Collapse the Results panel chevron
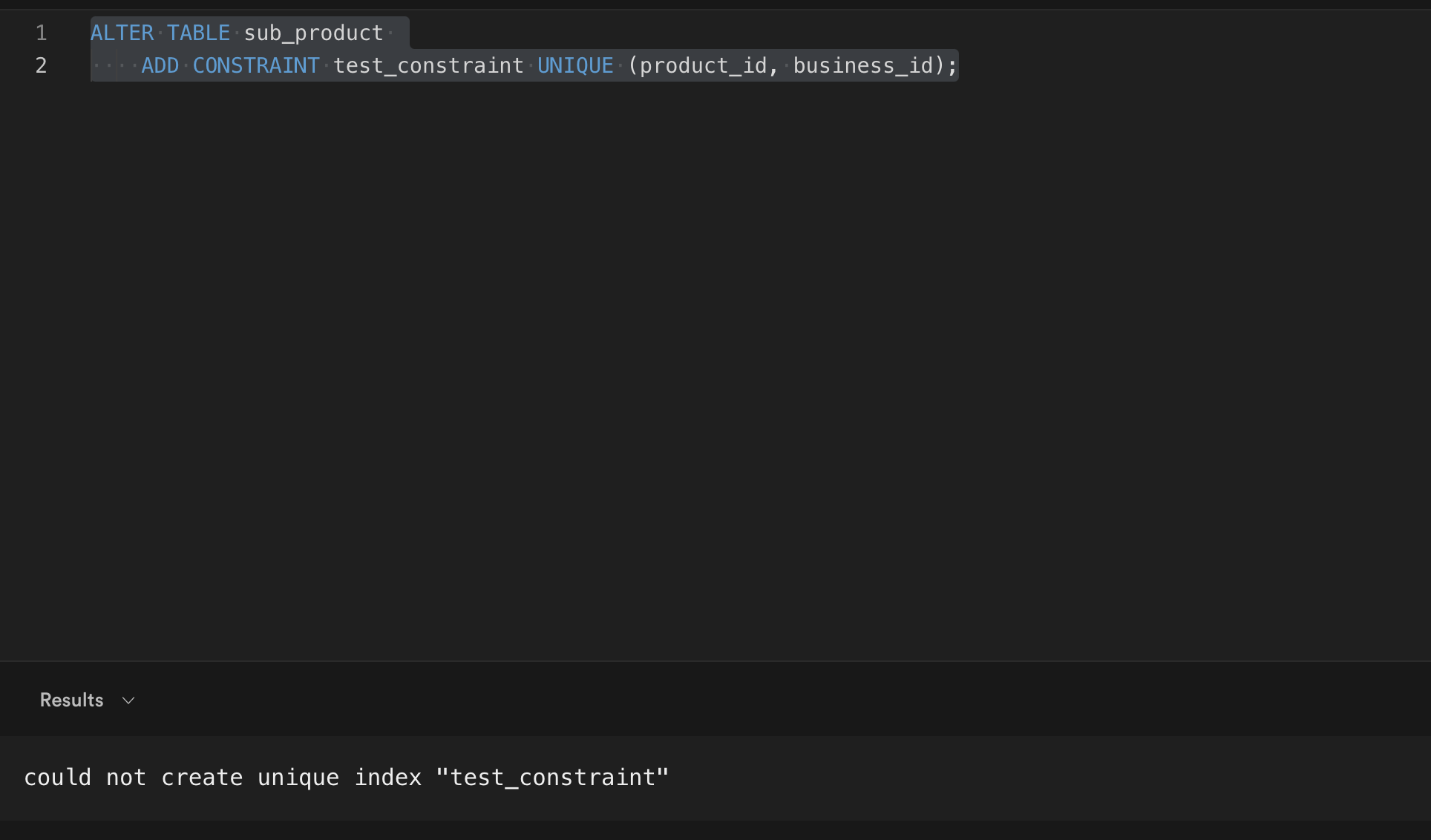This screenshot has width=1431, height=840. (128, 700)
